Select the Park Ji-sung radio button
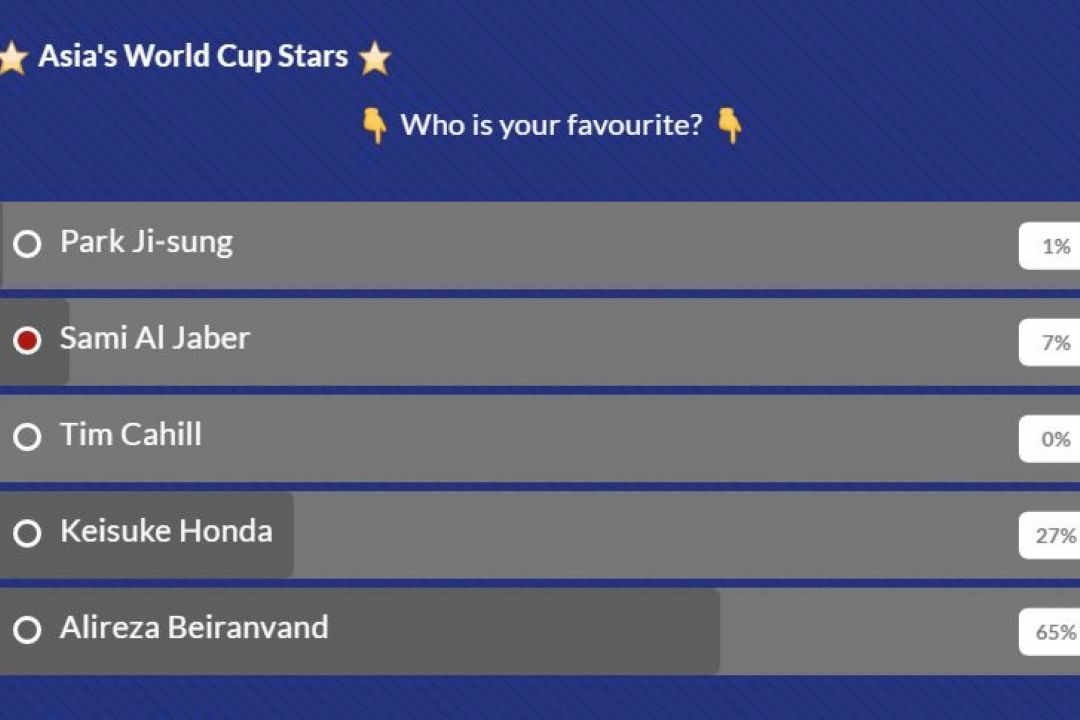 (28, 244)
